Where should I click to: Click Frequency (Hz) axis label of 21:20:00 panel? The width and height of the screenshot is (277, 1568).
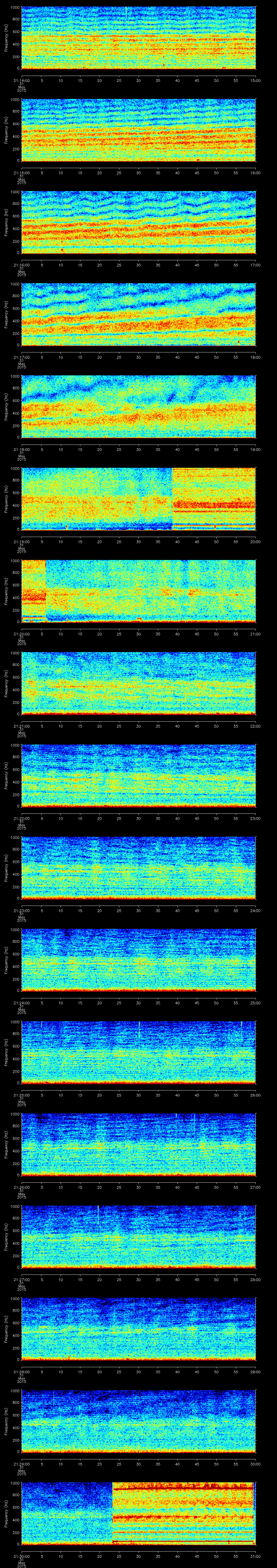click(6, 592)
